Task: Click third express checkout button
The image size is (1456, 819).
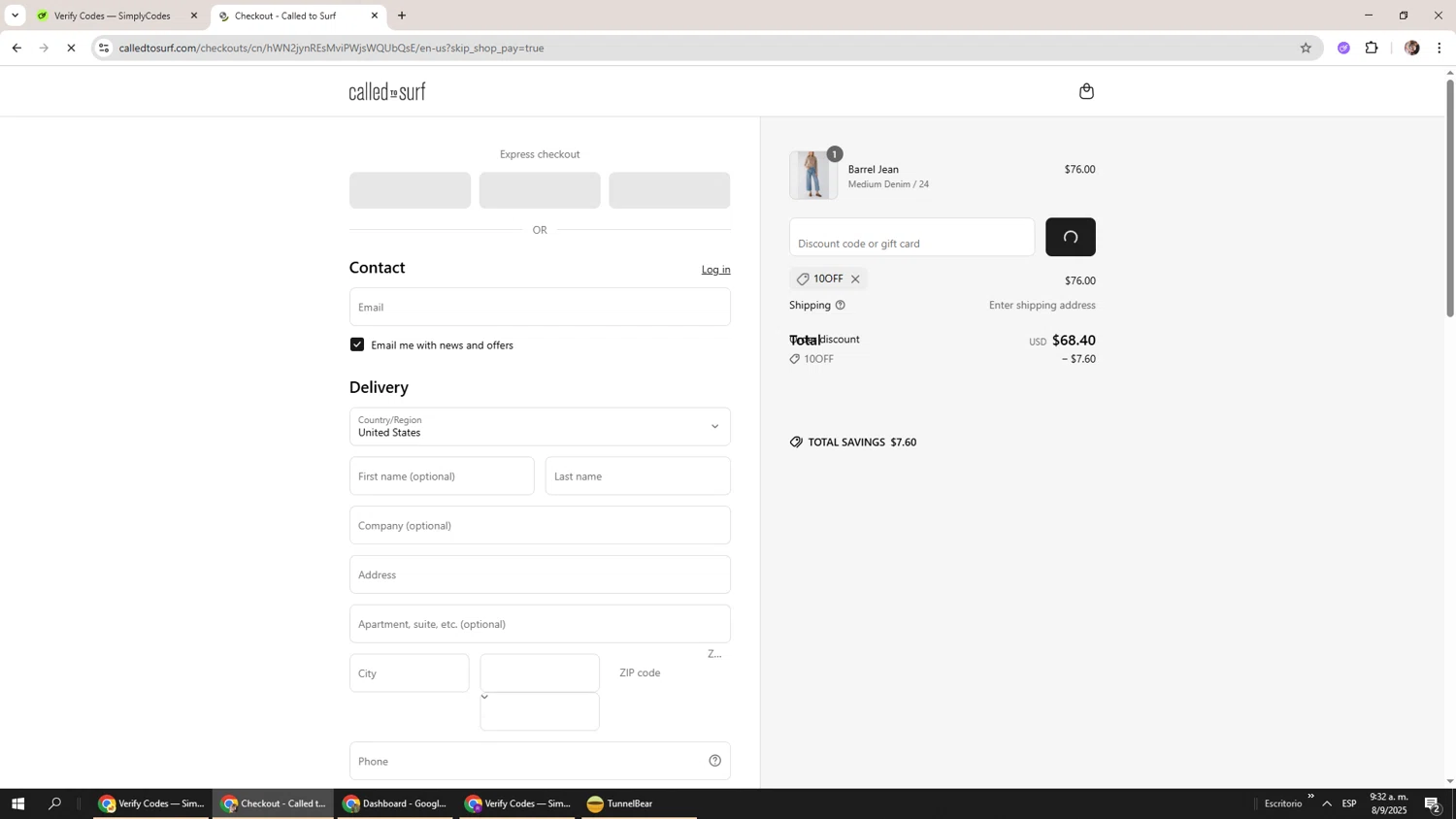Action: click(x=670, y=190)
